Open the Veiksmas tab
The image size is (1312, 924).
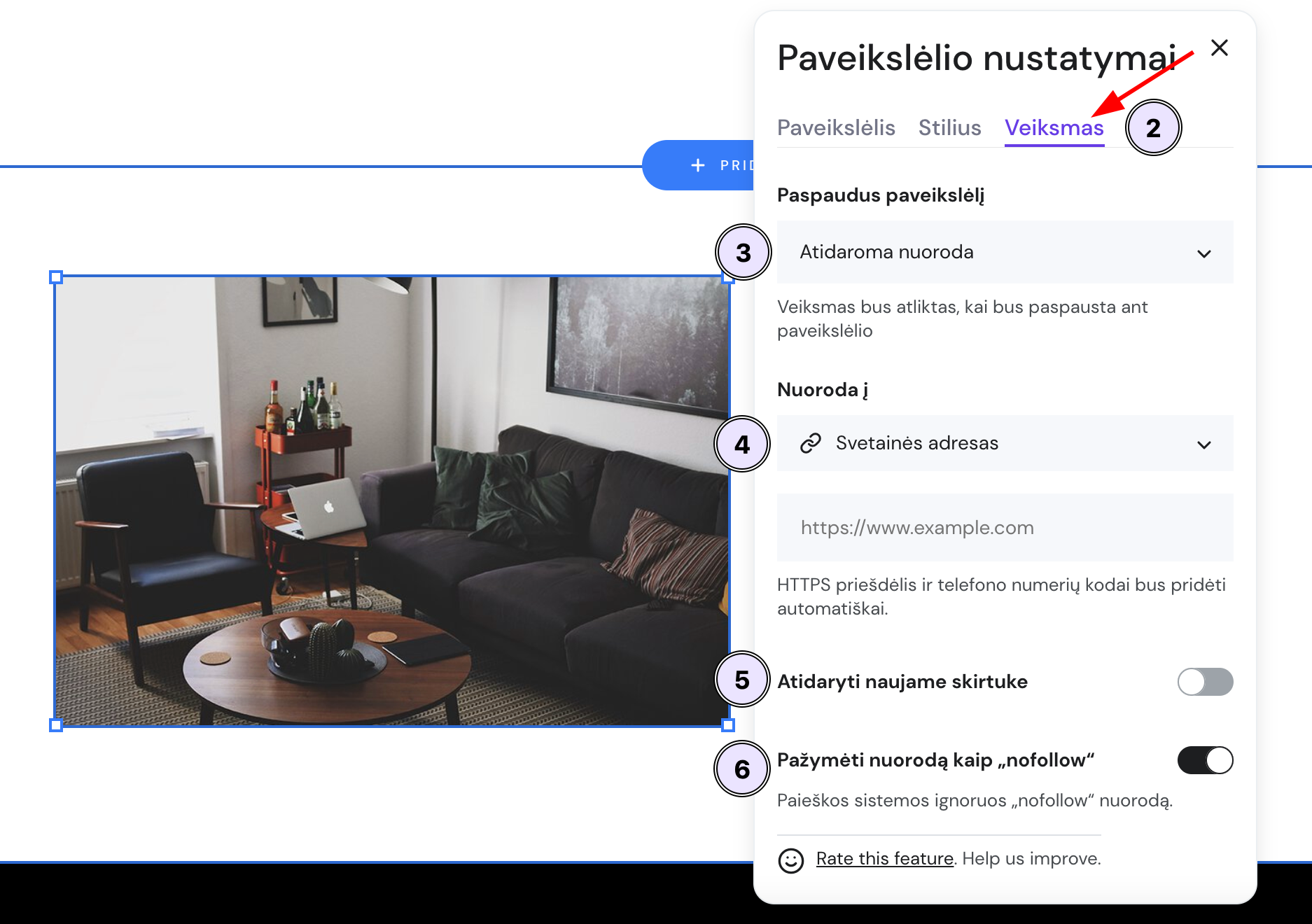(x=1054, y=127)
